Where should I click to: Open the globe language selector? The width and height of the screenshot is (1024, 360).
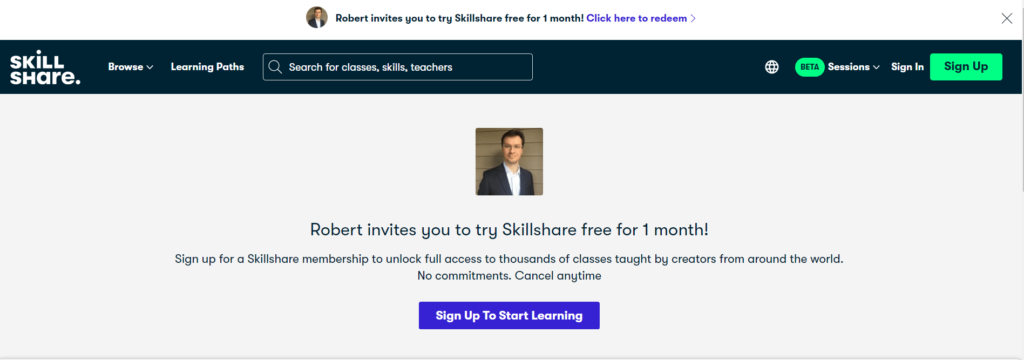tap(772, 67)
